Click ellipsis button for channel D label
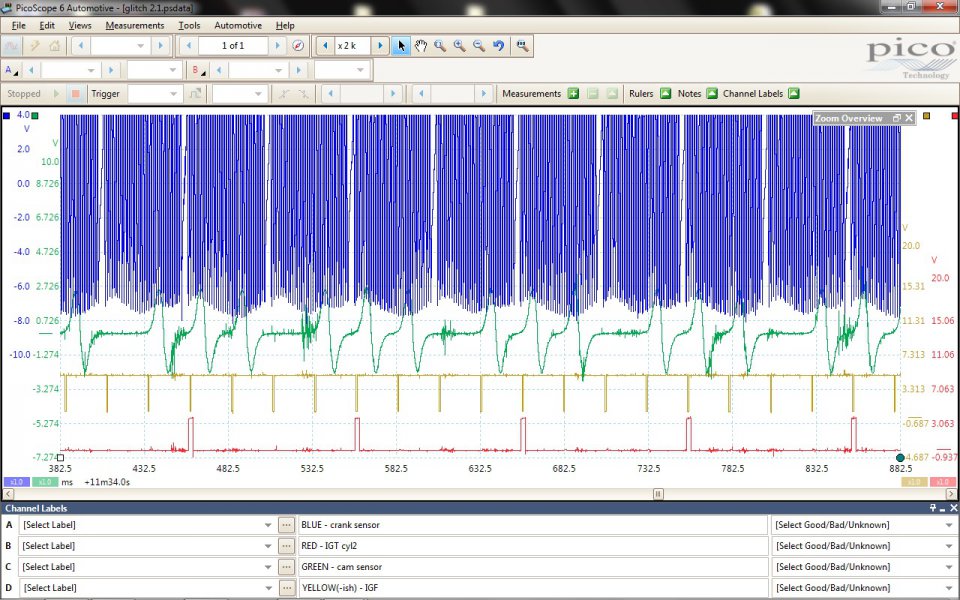Screen dimensions: 960x600 [286, 588]
